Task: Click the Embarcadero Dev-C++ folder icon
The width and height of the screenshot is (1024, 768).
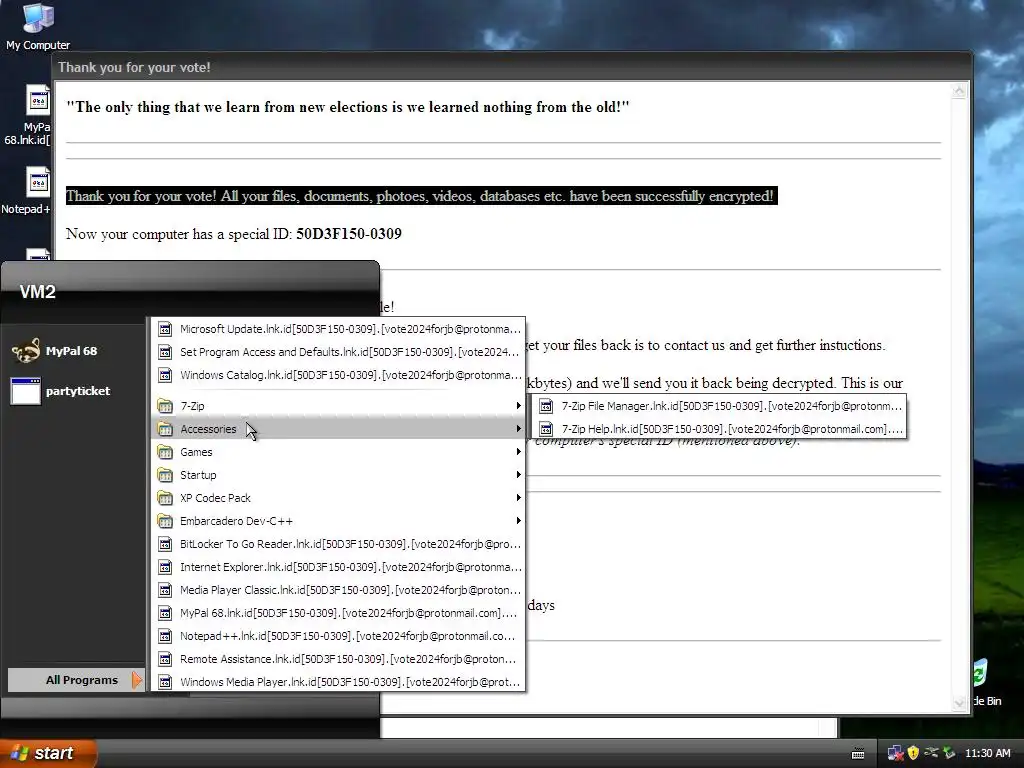Action: (165, 521)
